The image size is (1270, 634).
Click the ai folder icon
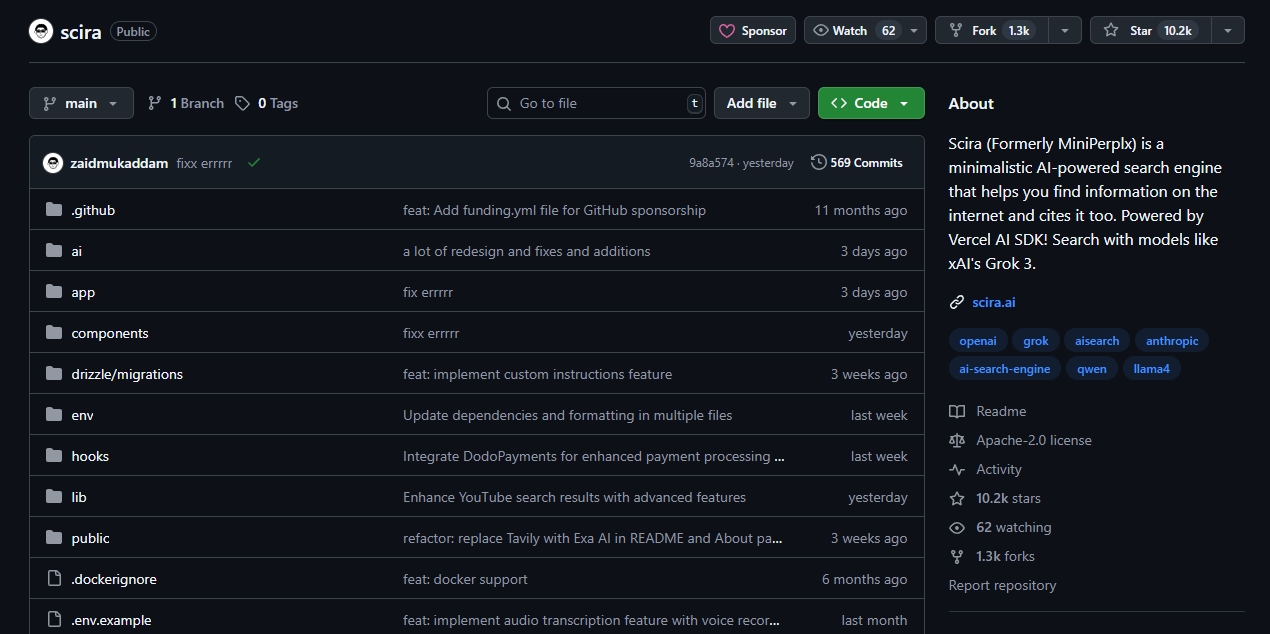click(x=54, y=251)
